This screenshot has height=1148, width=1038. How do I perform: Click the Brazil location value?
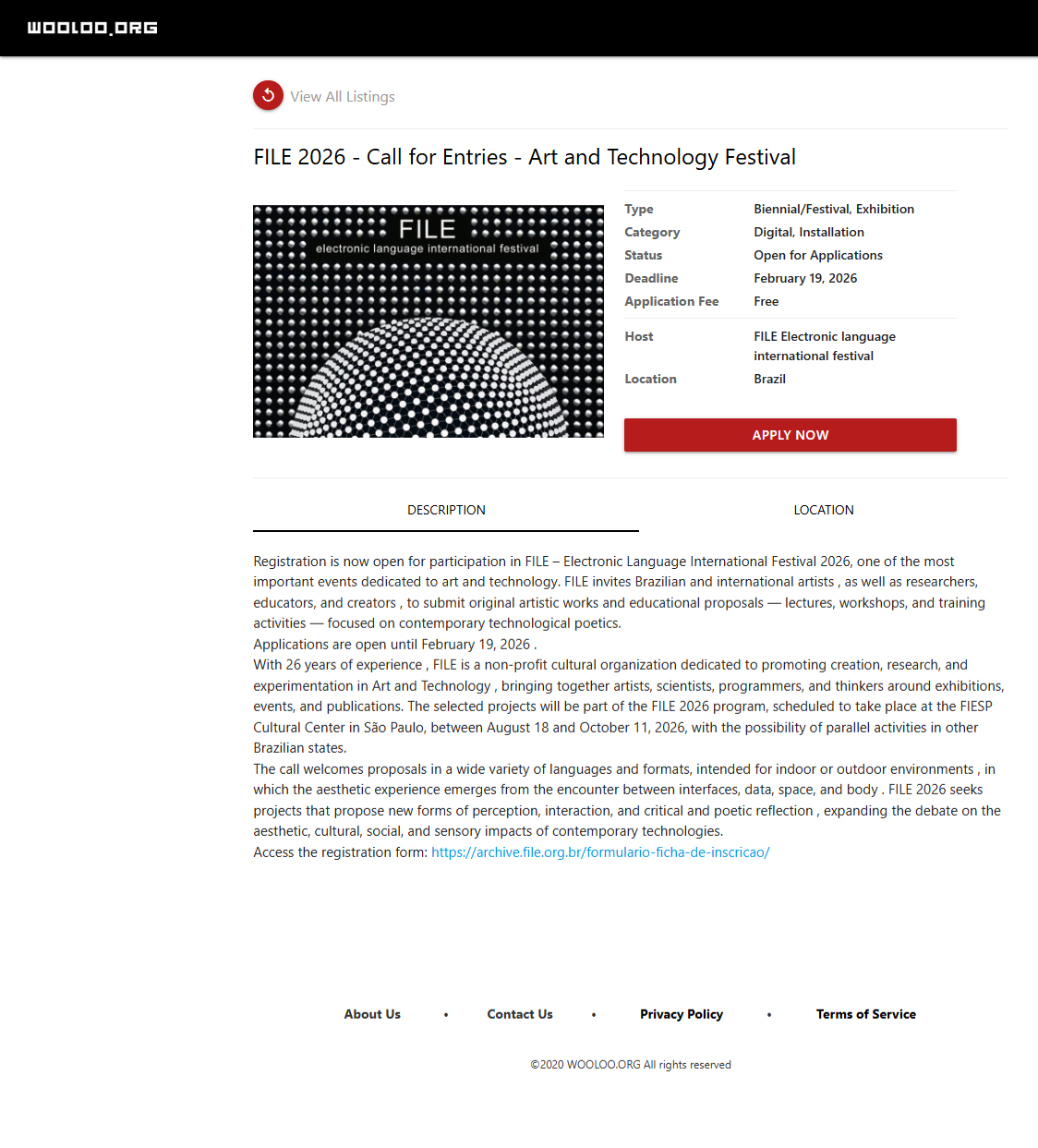coord(769,379)
